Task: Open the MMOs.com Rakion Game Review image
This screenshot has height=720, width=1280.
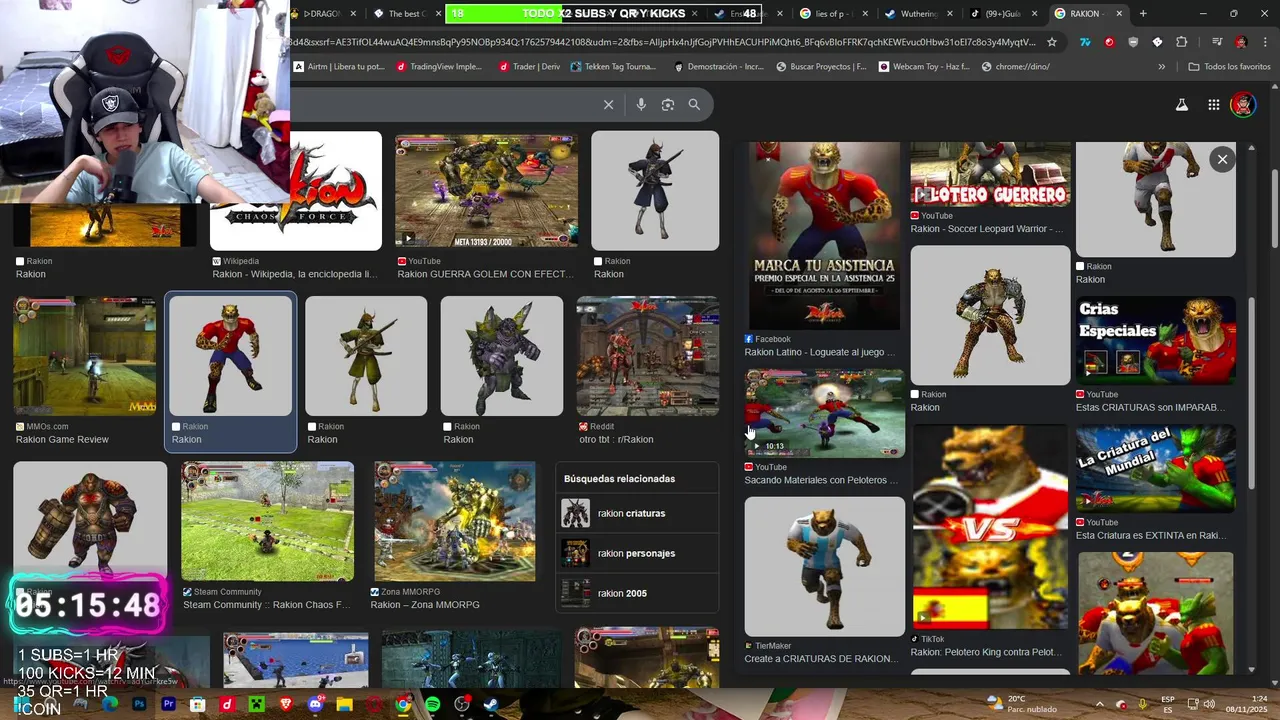Action: (84, 356)
